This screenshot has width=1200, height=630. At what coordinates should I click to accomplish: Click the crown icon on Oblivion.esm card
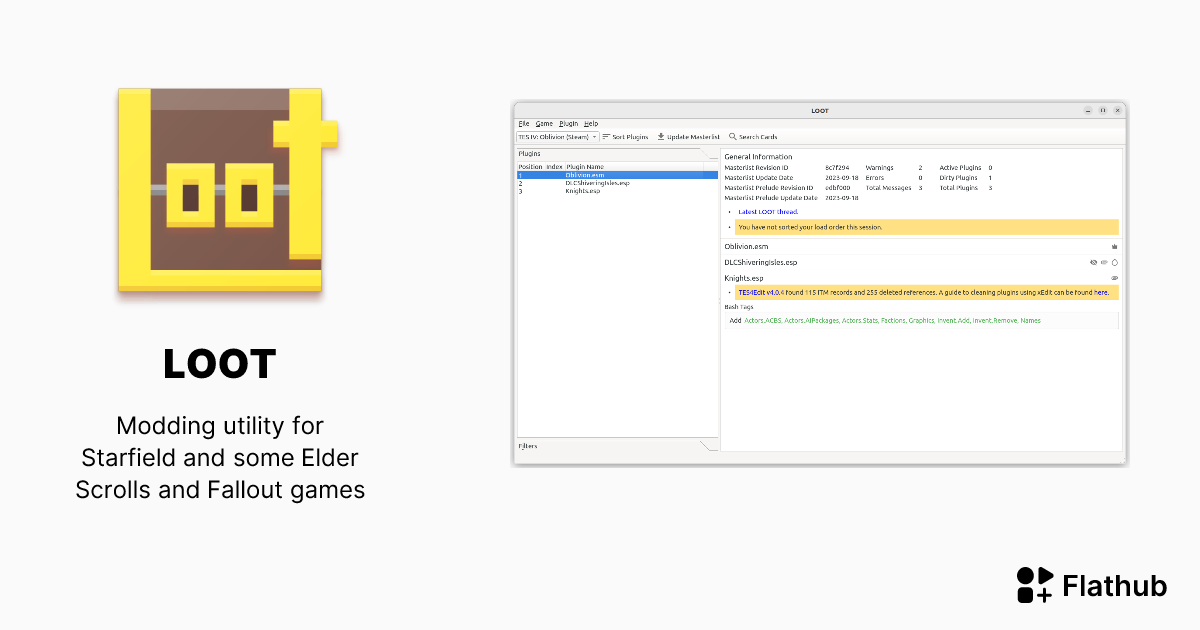1114,246
